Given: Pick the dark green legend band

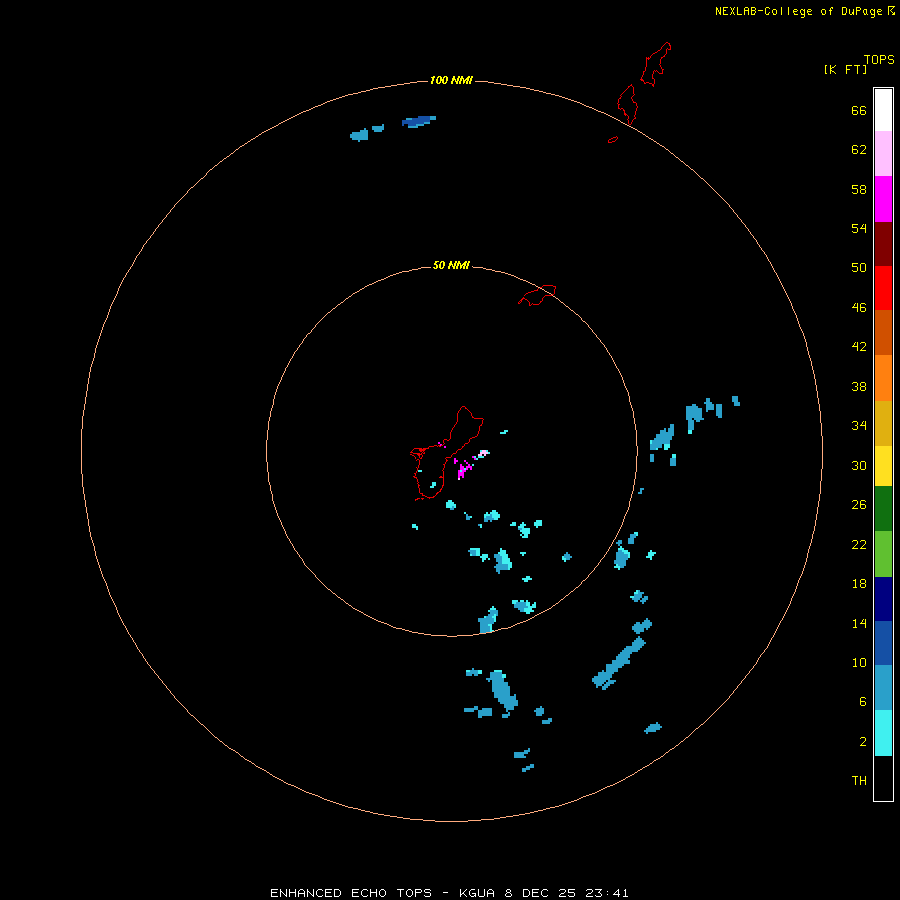Looking at the screenshot, I should coord(883,509).
